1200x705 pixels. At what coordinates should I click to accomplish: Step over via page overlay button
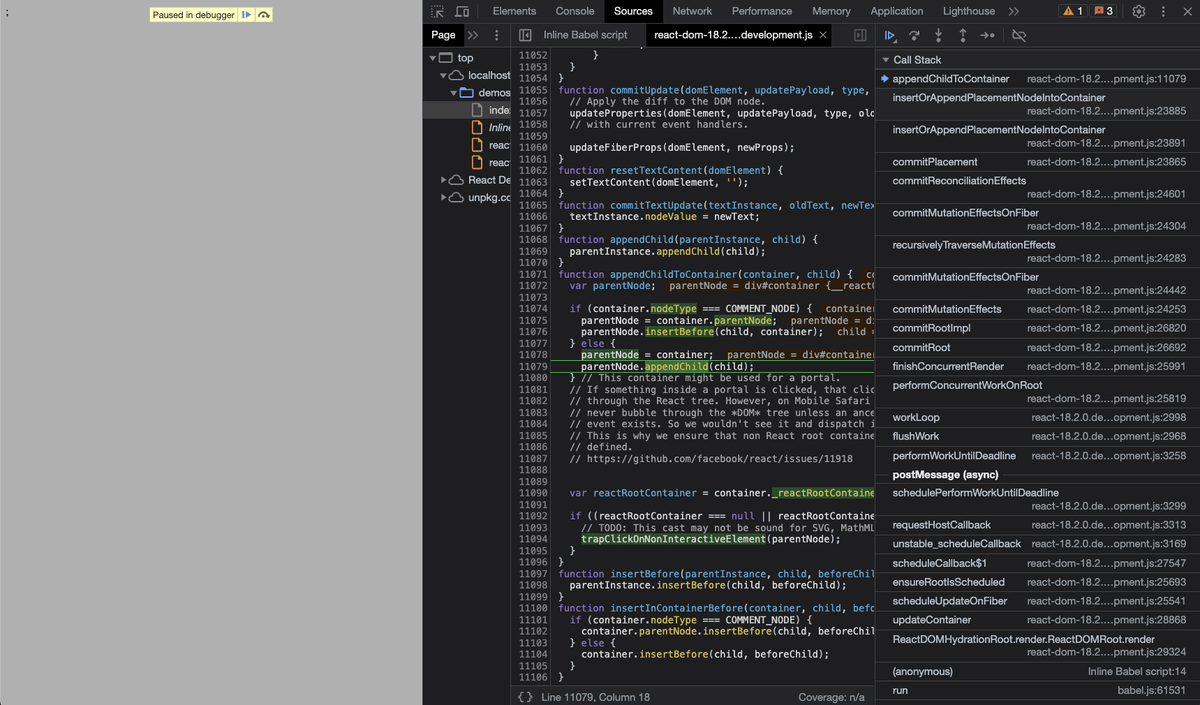coord(263,15)
